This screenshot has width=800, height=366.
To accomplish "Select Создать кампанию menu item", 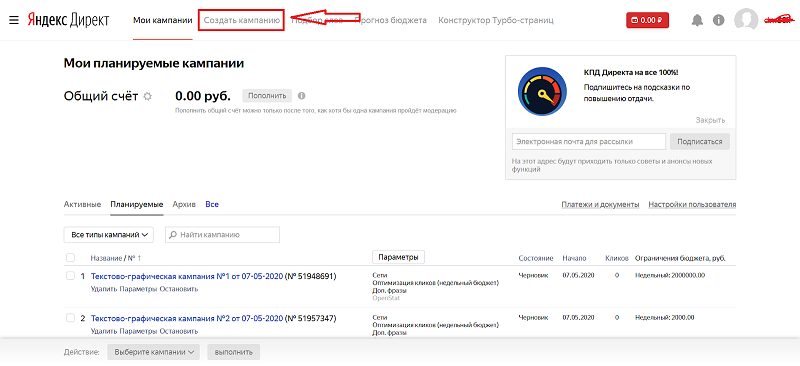I will click(x=241, y=20).
